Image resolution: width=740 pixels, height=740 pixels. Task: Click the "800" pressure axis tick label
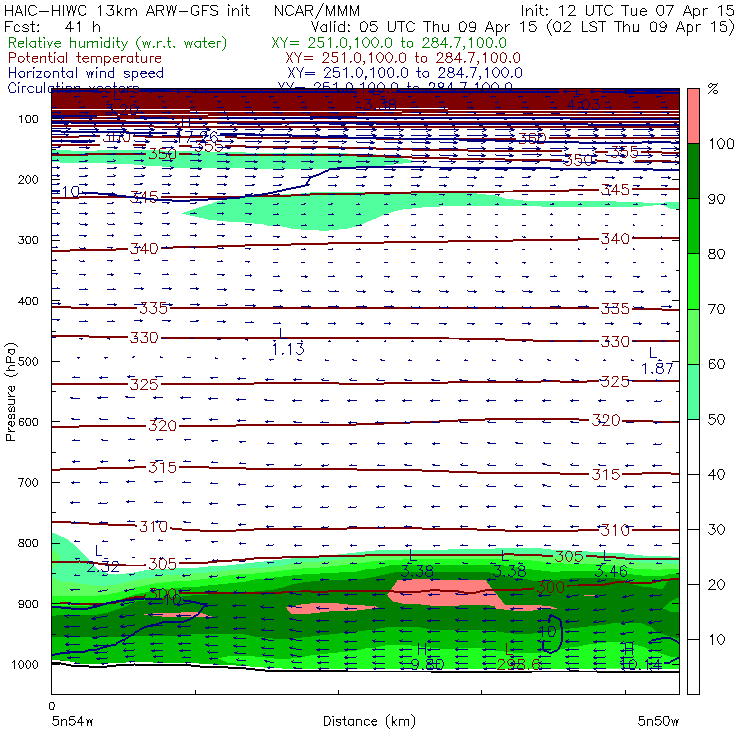pyautogui.click(x=28, y=543)
